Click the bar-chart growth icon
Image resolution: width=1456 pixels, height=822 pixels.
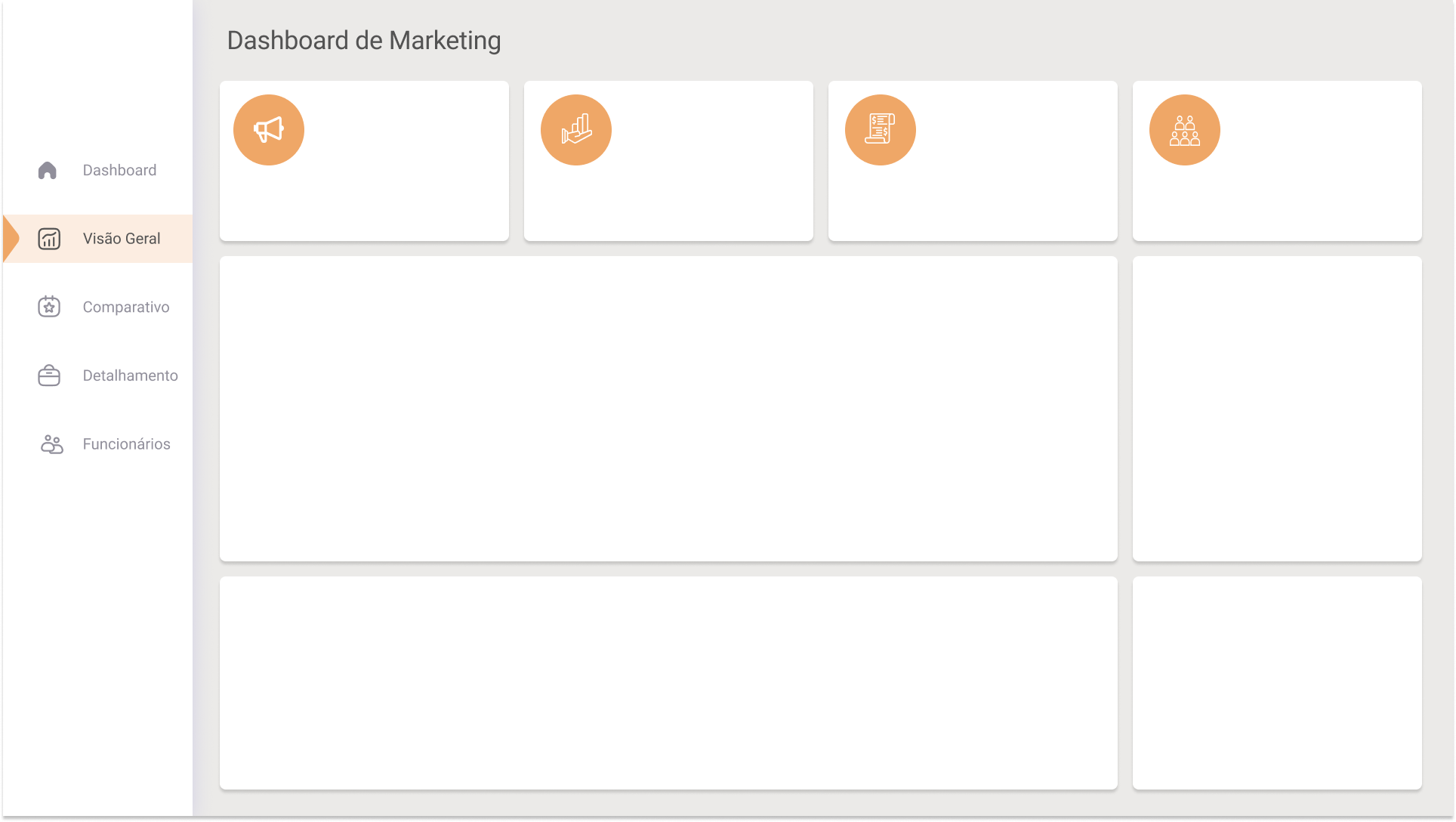[575, 129]
